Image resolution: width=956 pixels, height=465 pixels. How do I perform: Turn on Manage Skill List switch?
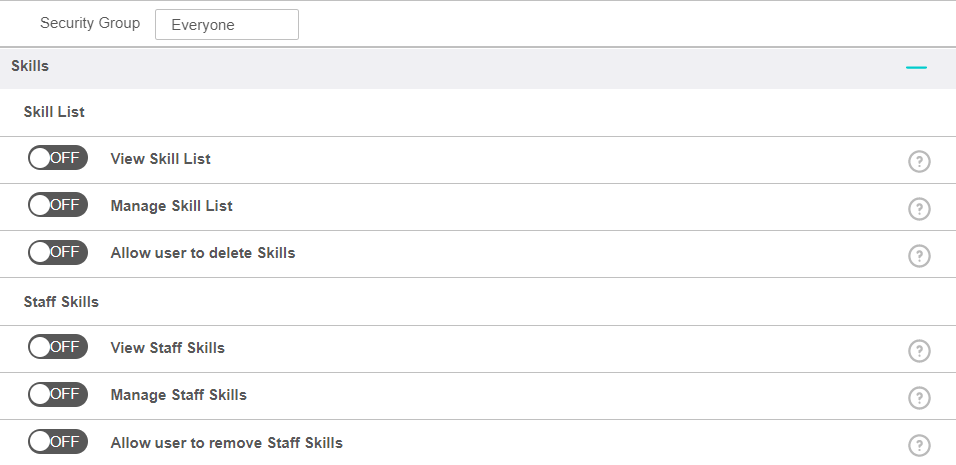(x=58, y=205)
